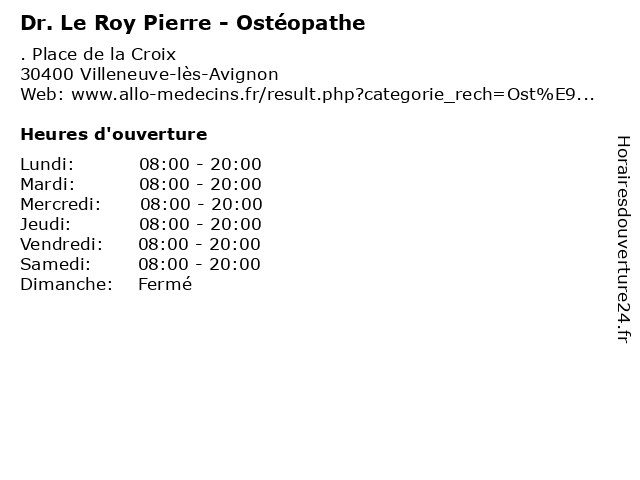Select the Vendredi day label

tap(61, 244)
